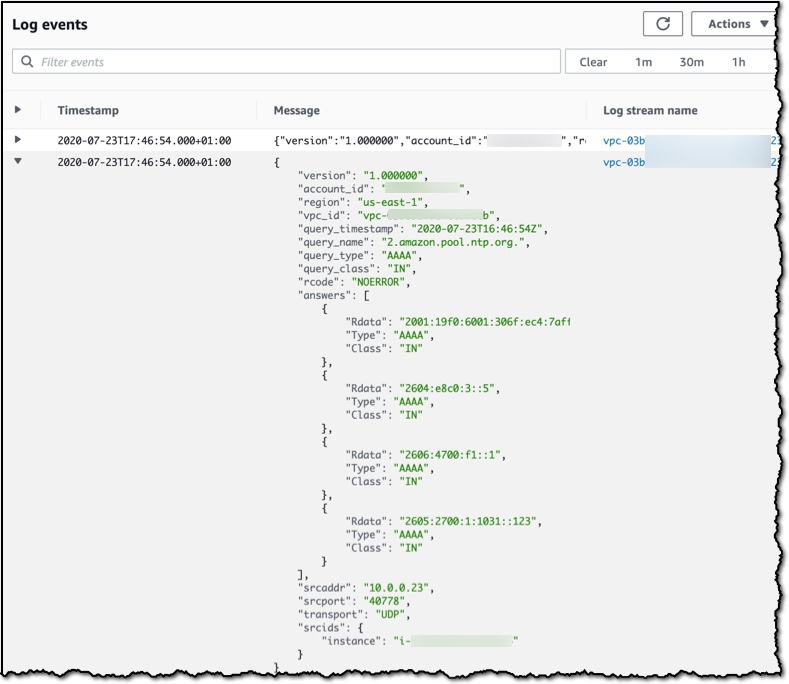
Task: Click the Log events heading
Action: 50,25
